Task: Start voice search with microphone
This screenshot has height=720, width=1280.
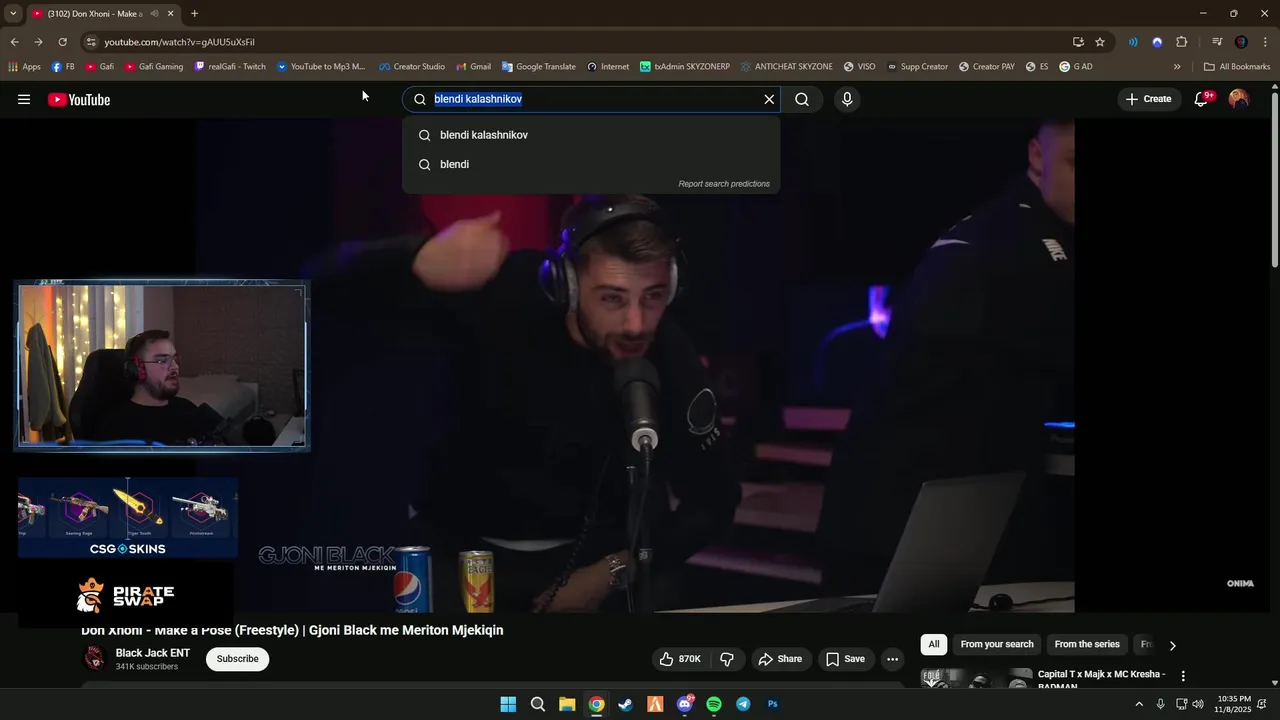Action: coord(847,99)
